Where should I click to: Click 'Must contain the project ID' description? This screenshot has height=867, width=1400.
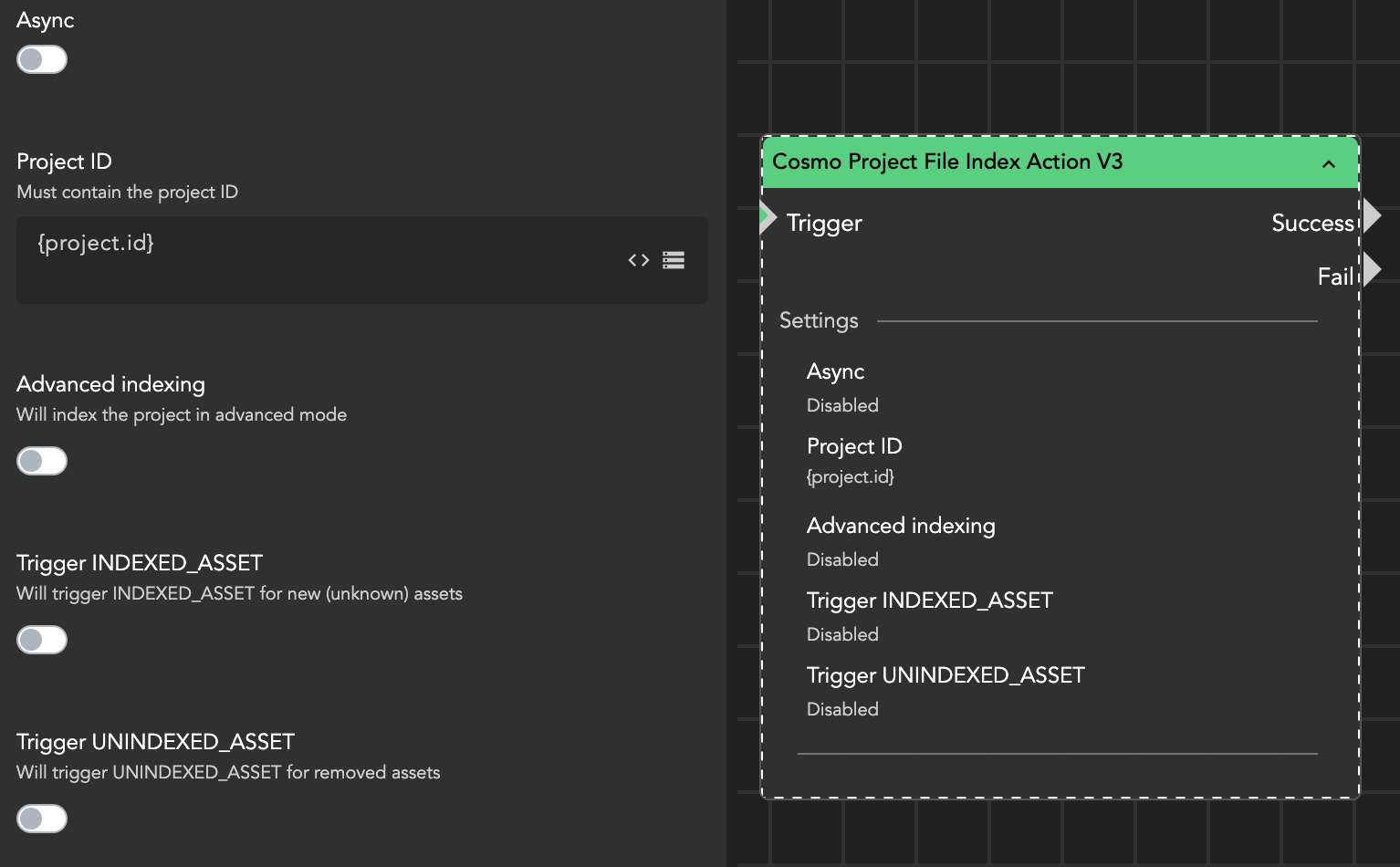(x=128, y=192)
